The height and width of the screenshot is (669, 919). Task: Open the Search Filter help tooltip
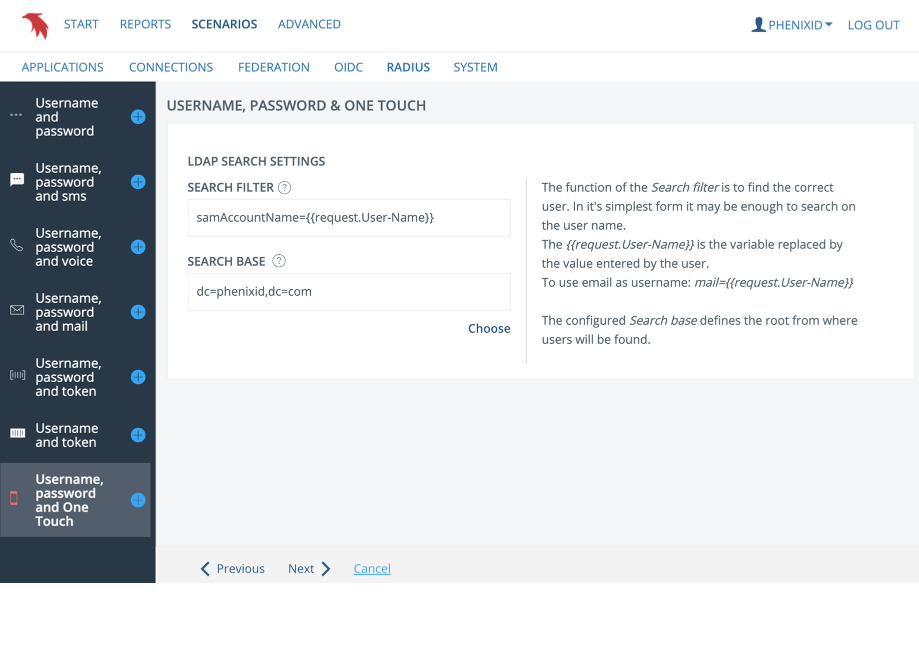point(283,187)
